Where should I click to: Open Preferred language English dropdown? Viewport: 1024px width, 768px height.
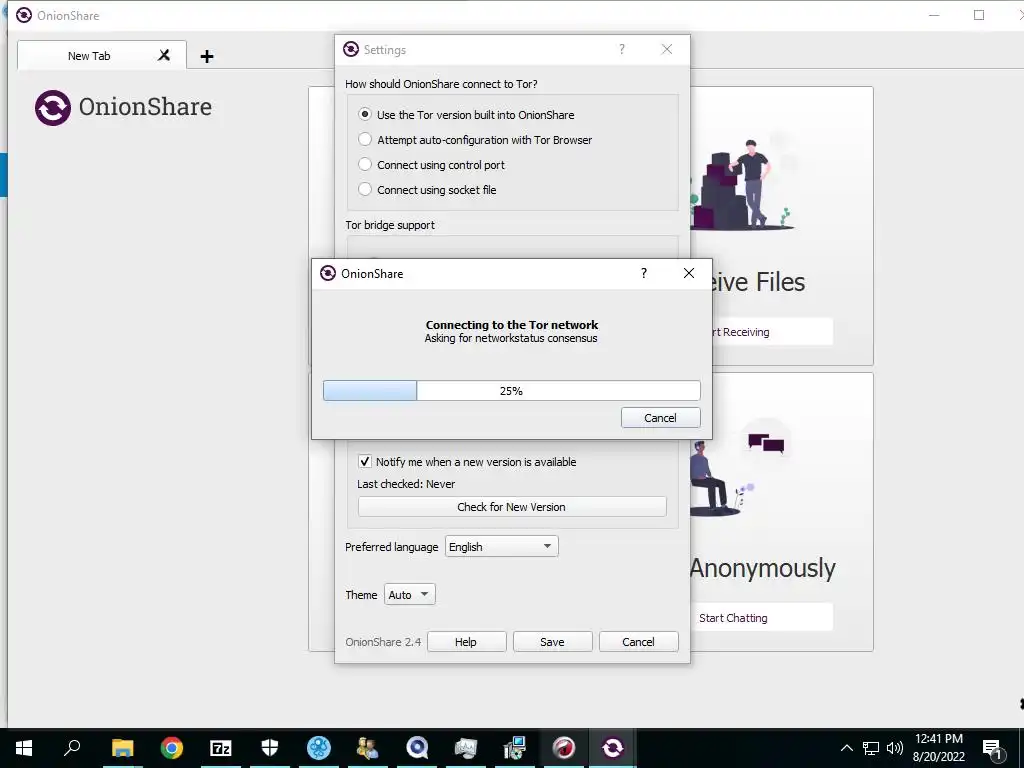502,547
